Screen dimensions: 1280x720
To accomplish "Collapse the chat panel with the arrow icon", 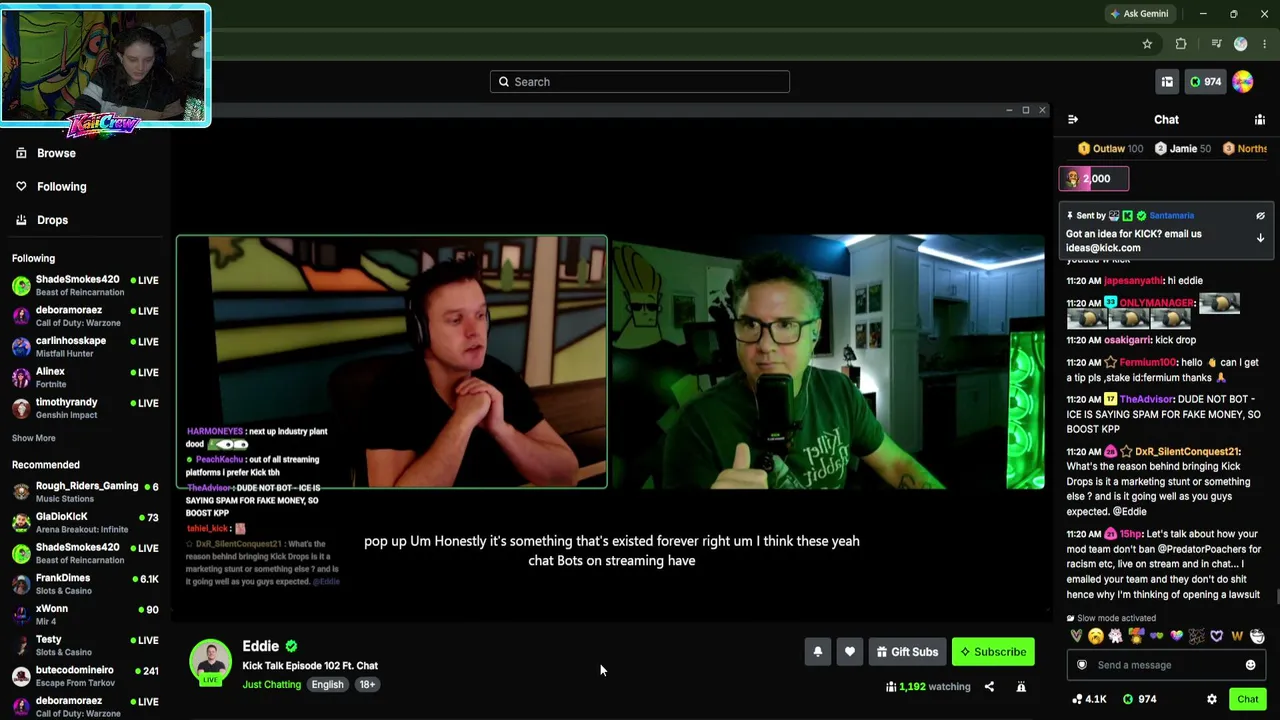I will 1073,119.
